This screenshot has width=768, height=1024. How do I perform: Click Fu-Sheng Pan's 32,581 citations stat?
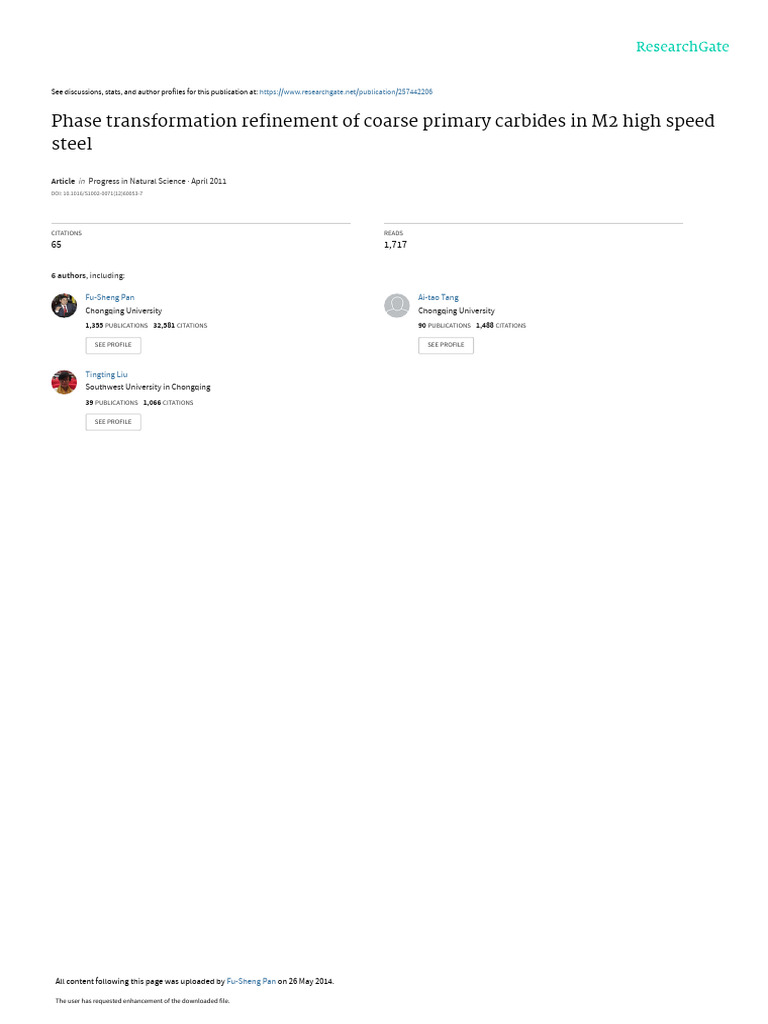(180, 325)
